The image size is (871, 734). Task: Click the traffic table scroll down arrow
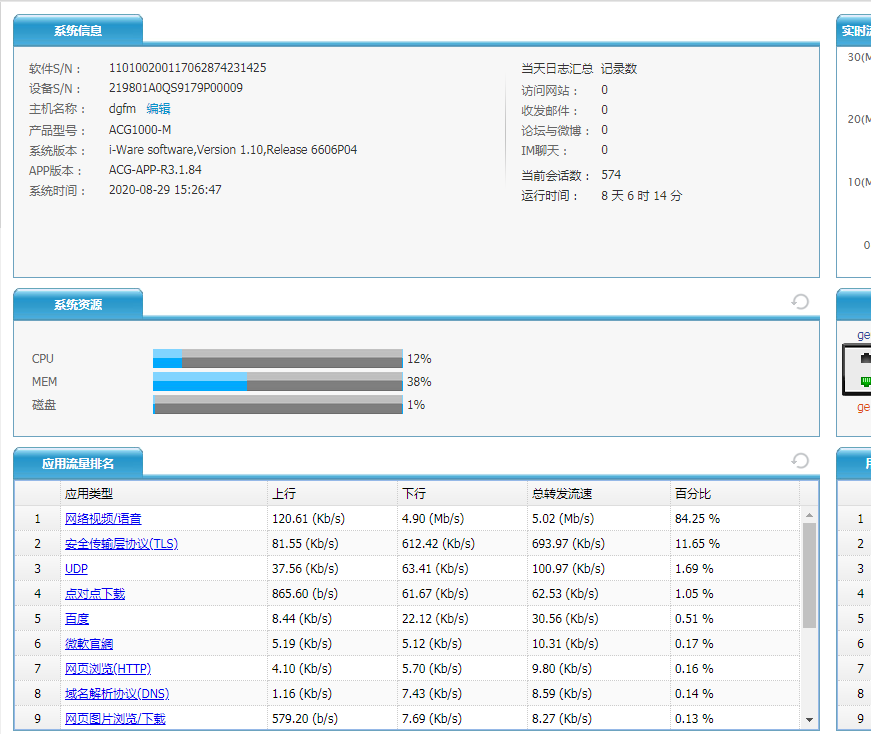click(x=809, y=720)
